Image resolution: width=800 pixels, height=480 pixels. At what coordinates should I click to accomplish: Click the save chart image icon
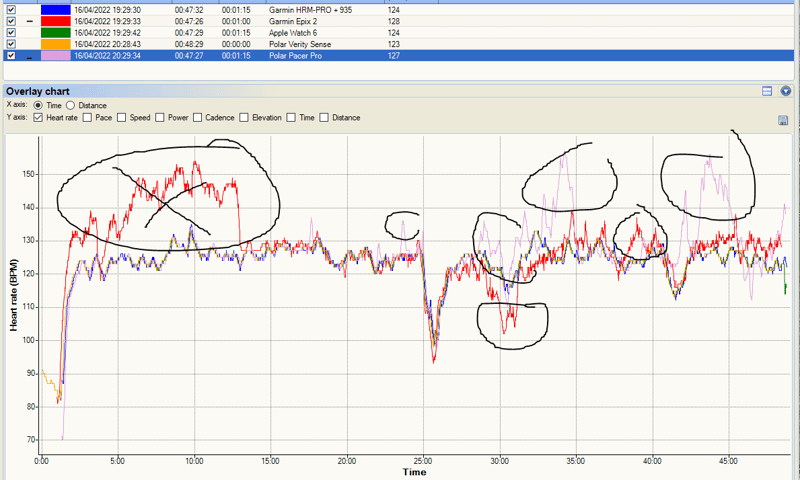tap(783, 120)
